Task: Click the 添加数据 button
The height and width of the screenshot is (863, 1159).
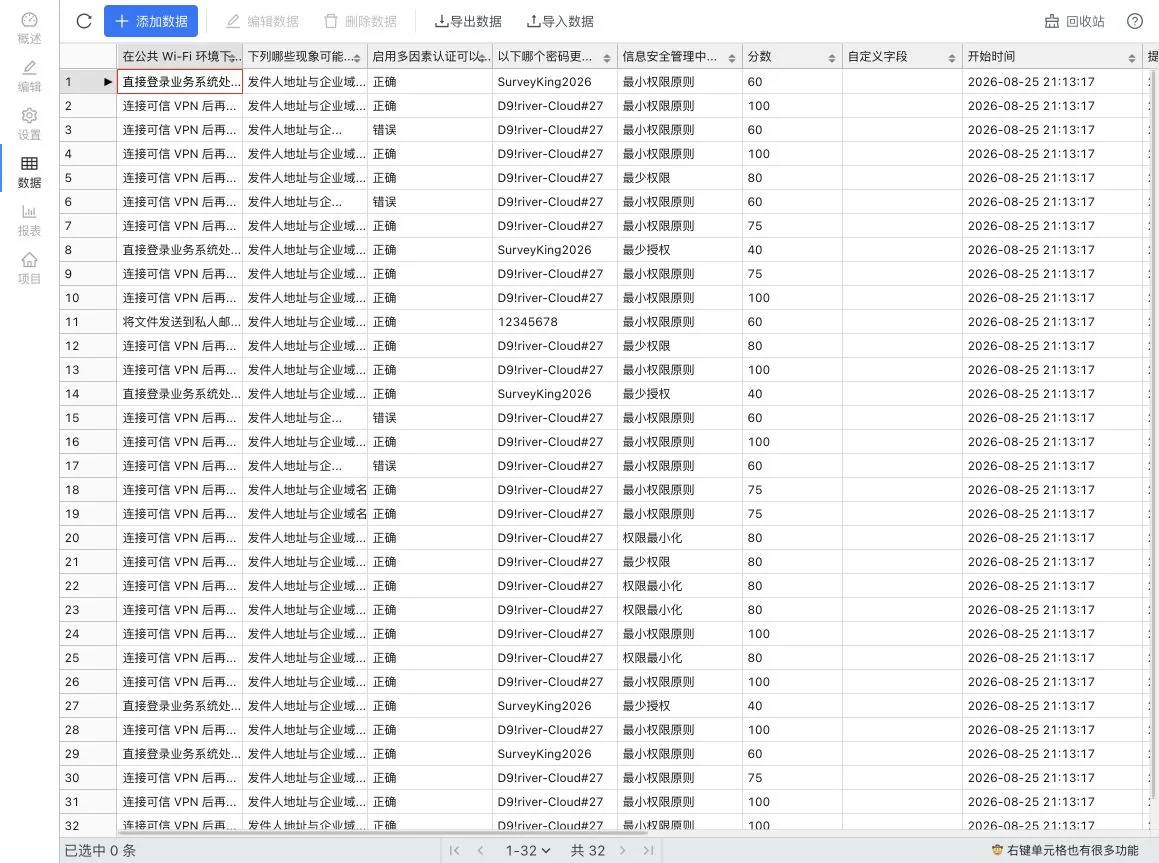Action: point(151,21)
